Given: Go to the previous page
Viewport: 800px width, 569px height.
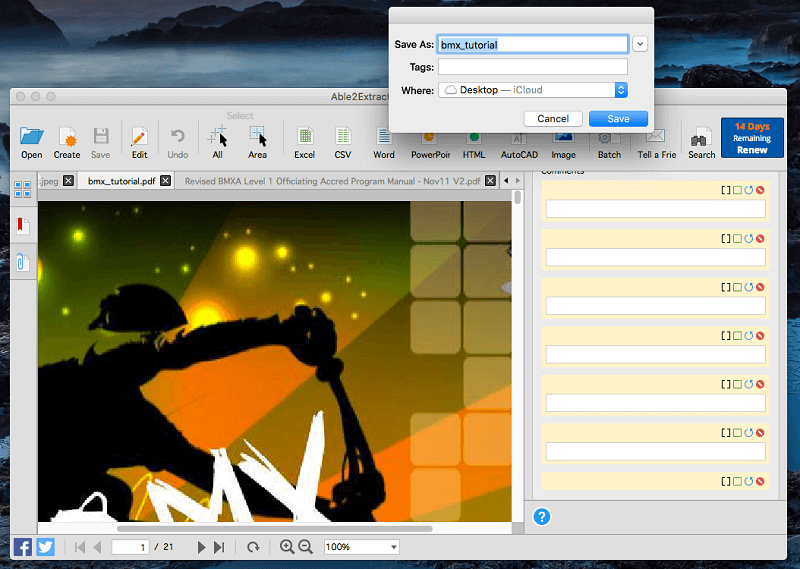Looking at the screenshot, I should [97, 547].
